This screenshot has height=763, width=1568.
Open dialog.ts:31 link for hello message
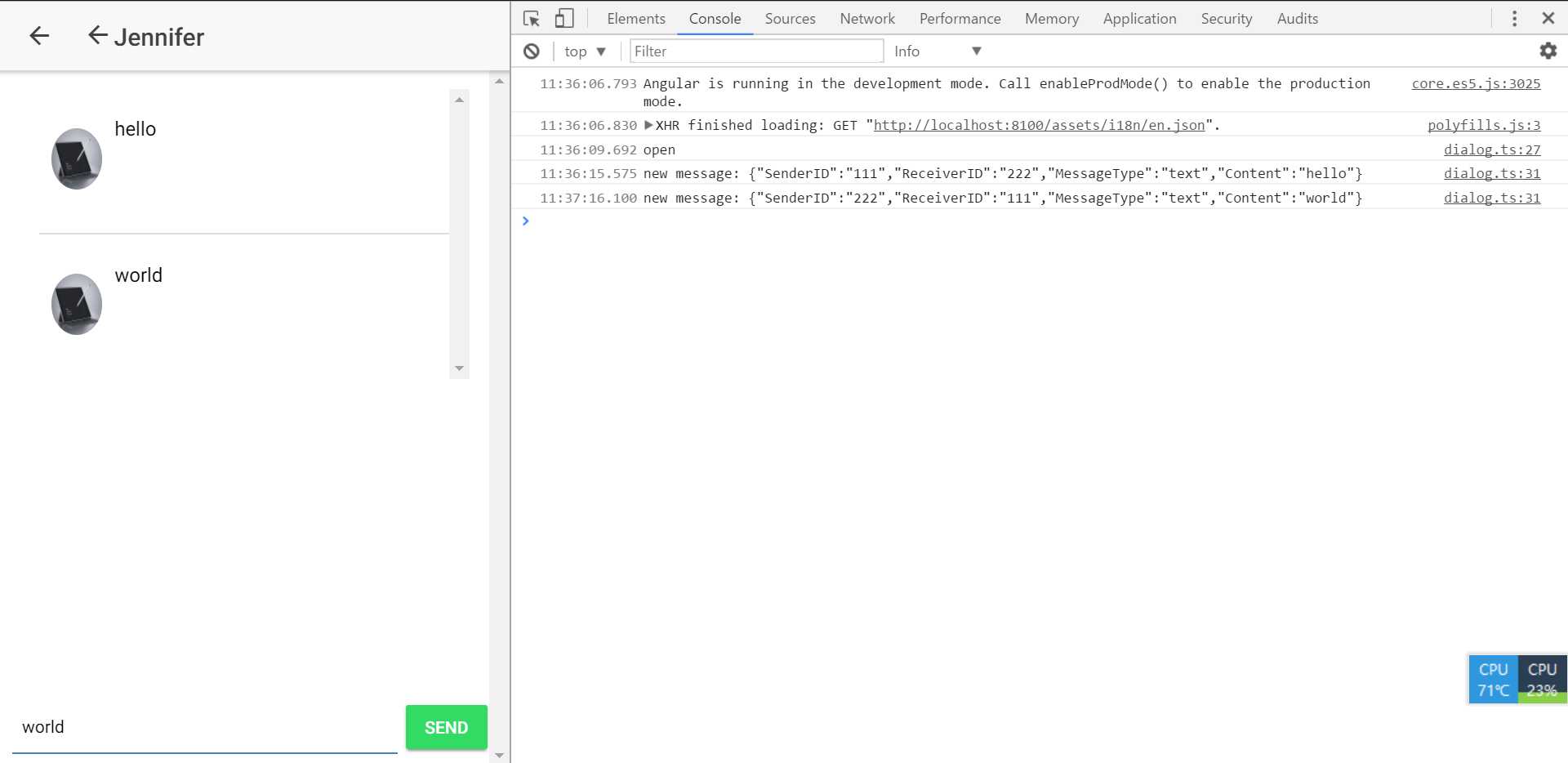pyautogui.click(x=1492, y=173)
